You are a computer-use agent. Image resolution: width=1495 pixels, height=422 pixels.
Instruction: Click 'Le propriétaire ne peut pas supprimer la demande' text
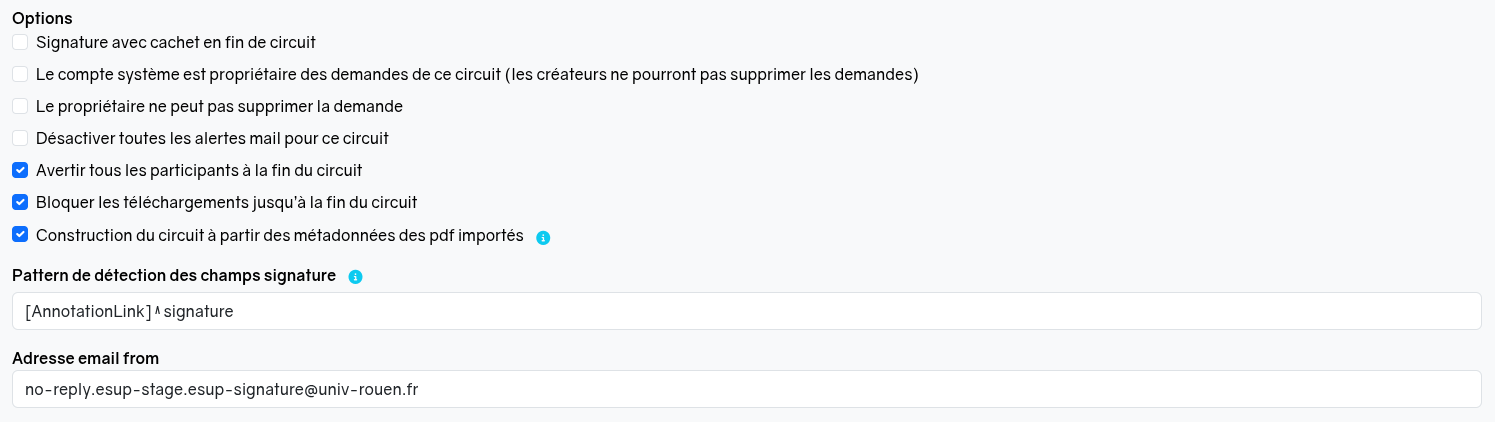point(219,106)
